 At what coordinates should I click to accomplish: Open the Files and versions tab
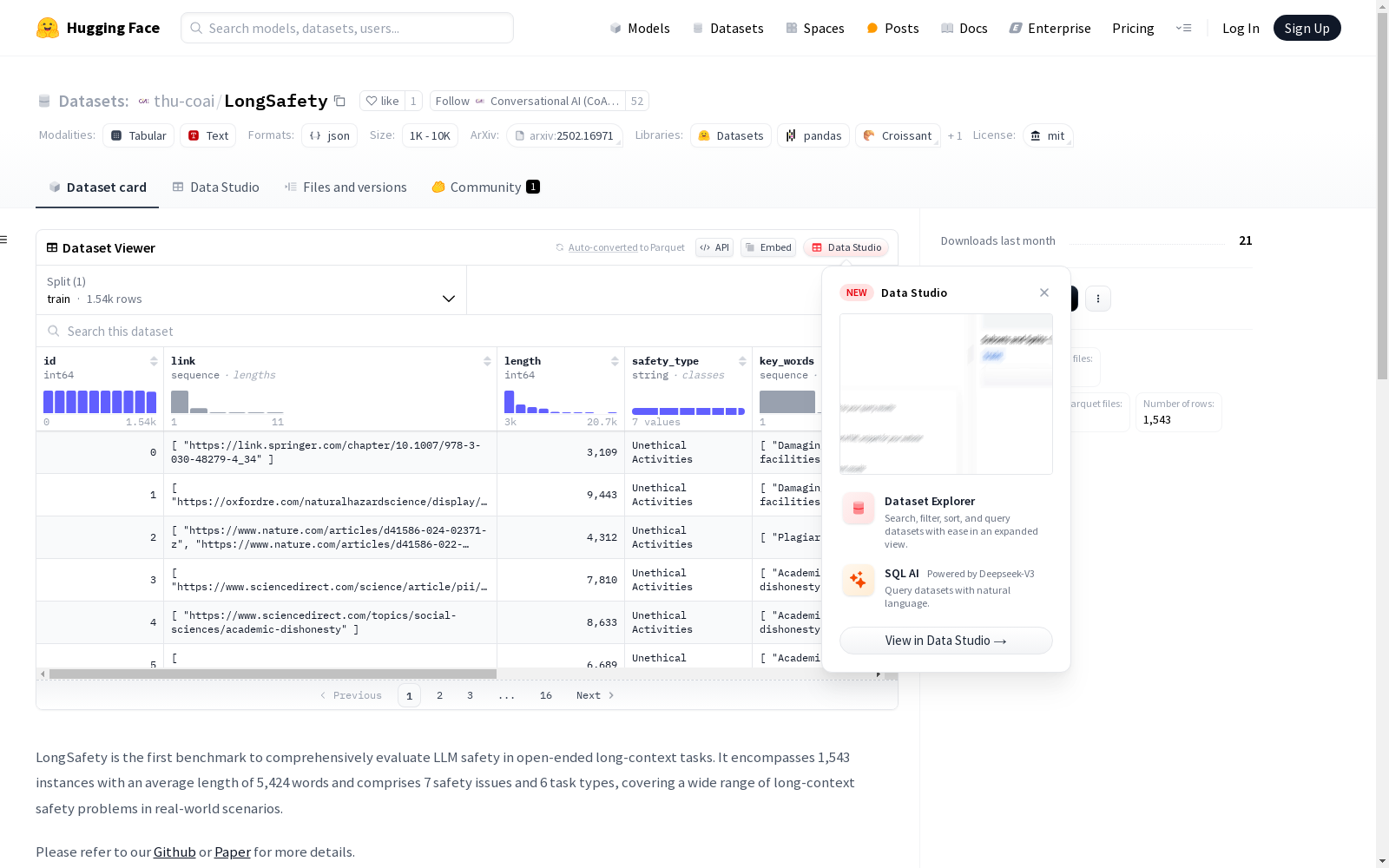pos(346,187)
